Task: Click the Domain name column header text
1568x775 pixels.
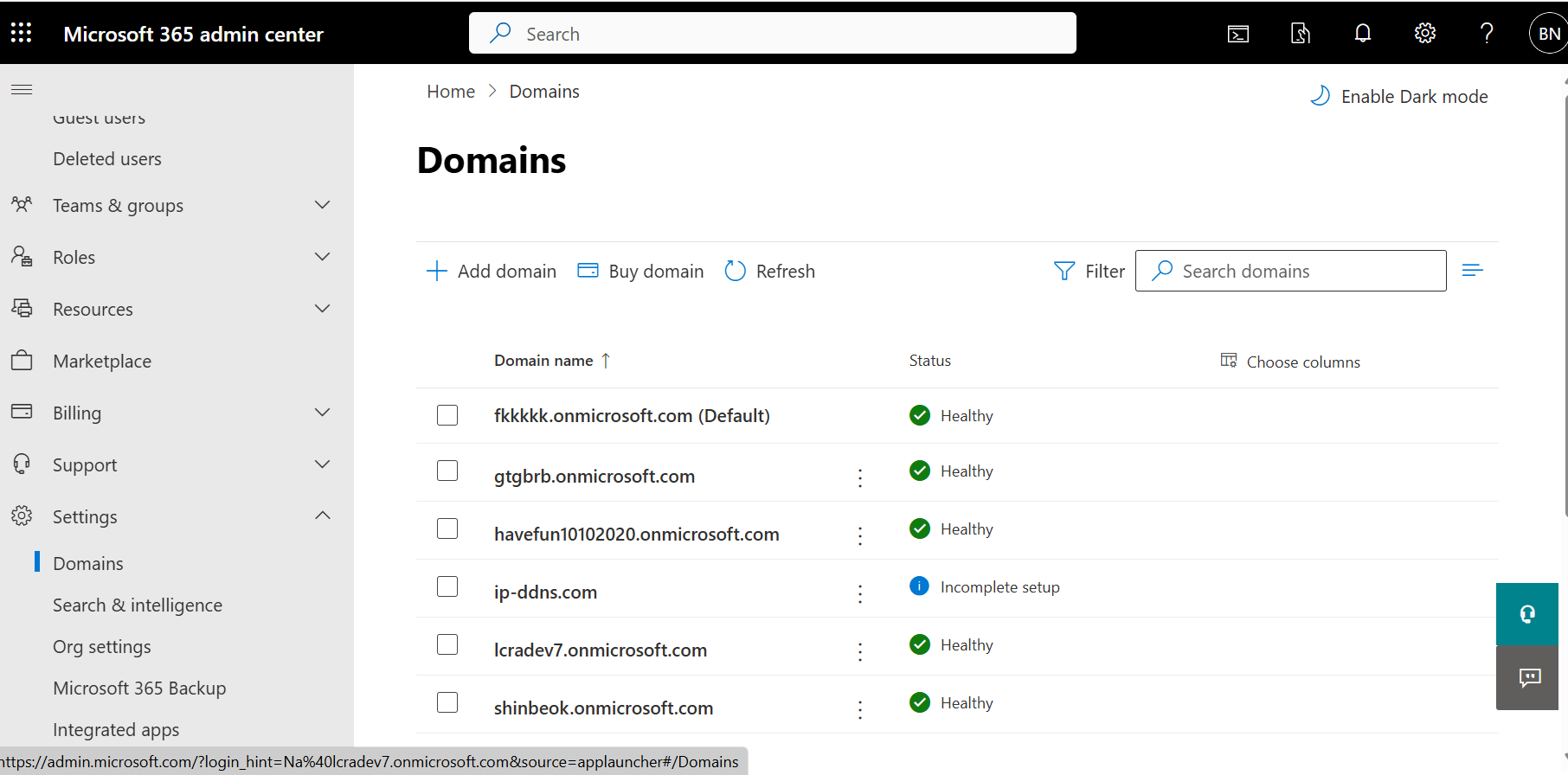Action: tap(543, 361)
